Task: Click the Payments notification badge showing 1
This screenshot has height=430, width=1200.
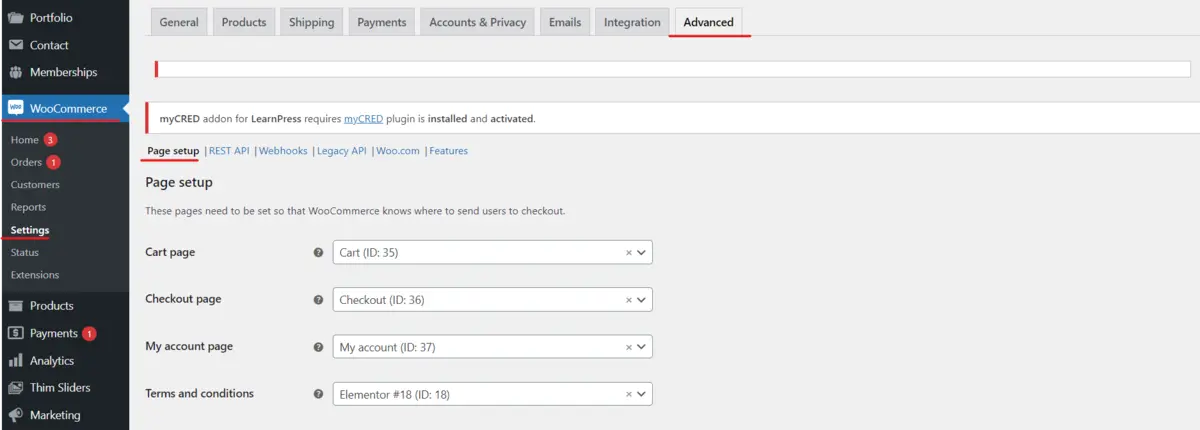Action: point(89,333)
